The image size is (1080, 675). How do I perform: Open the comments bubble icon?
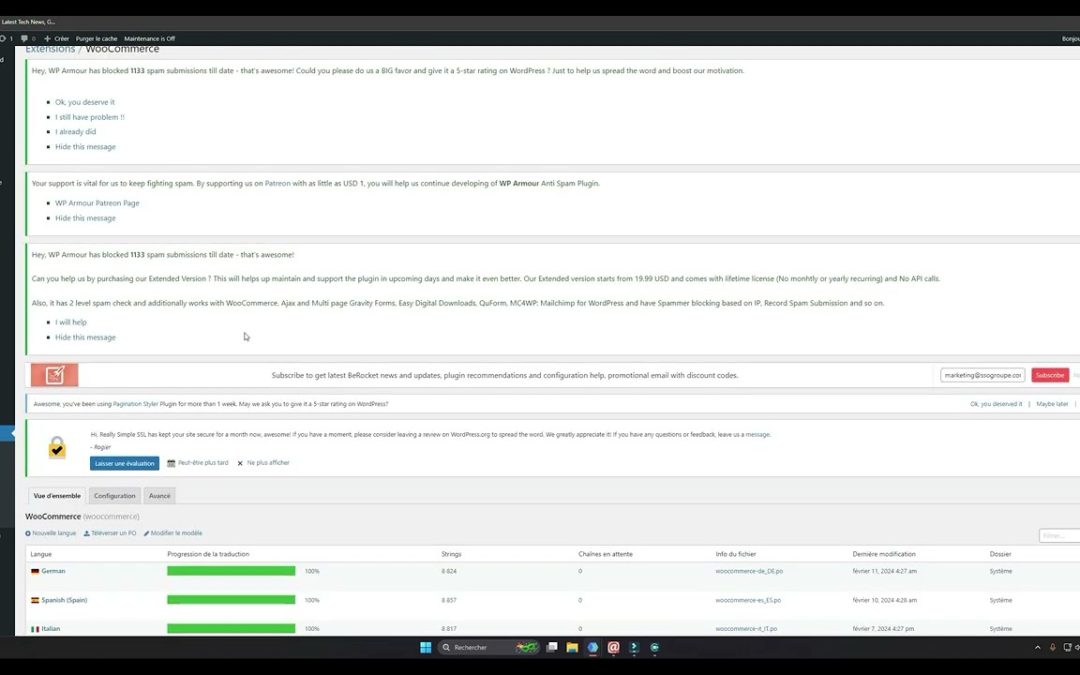[x=25, y=39]
